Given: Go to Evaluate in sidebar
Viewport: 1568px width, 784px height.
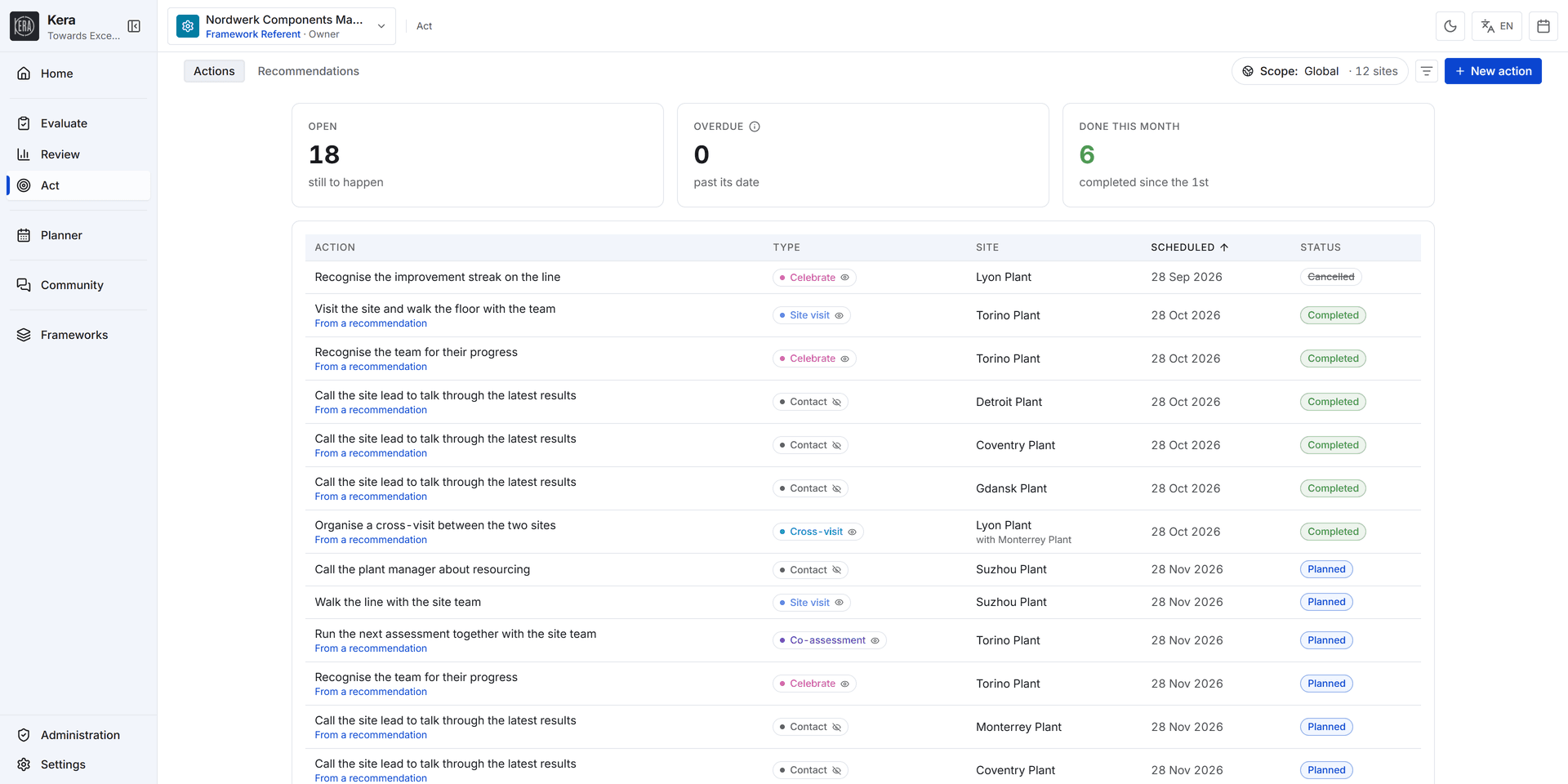Looking at the screenshot, I should click(78, 123).
